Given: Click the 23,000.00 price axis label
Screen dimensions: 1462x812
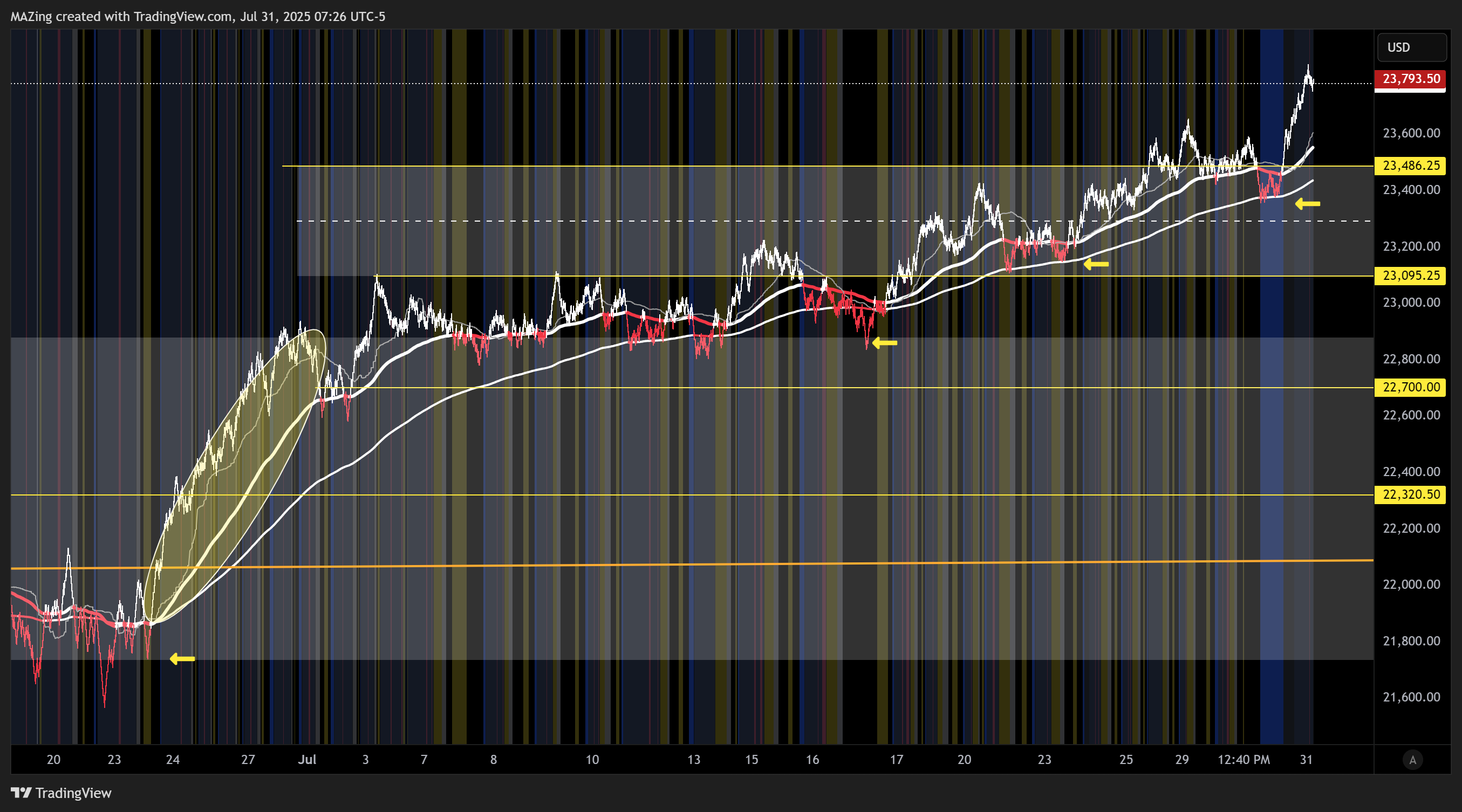Looking at the screenshot, I should pos(1411,303).
